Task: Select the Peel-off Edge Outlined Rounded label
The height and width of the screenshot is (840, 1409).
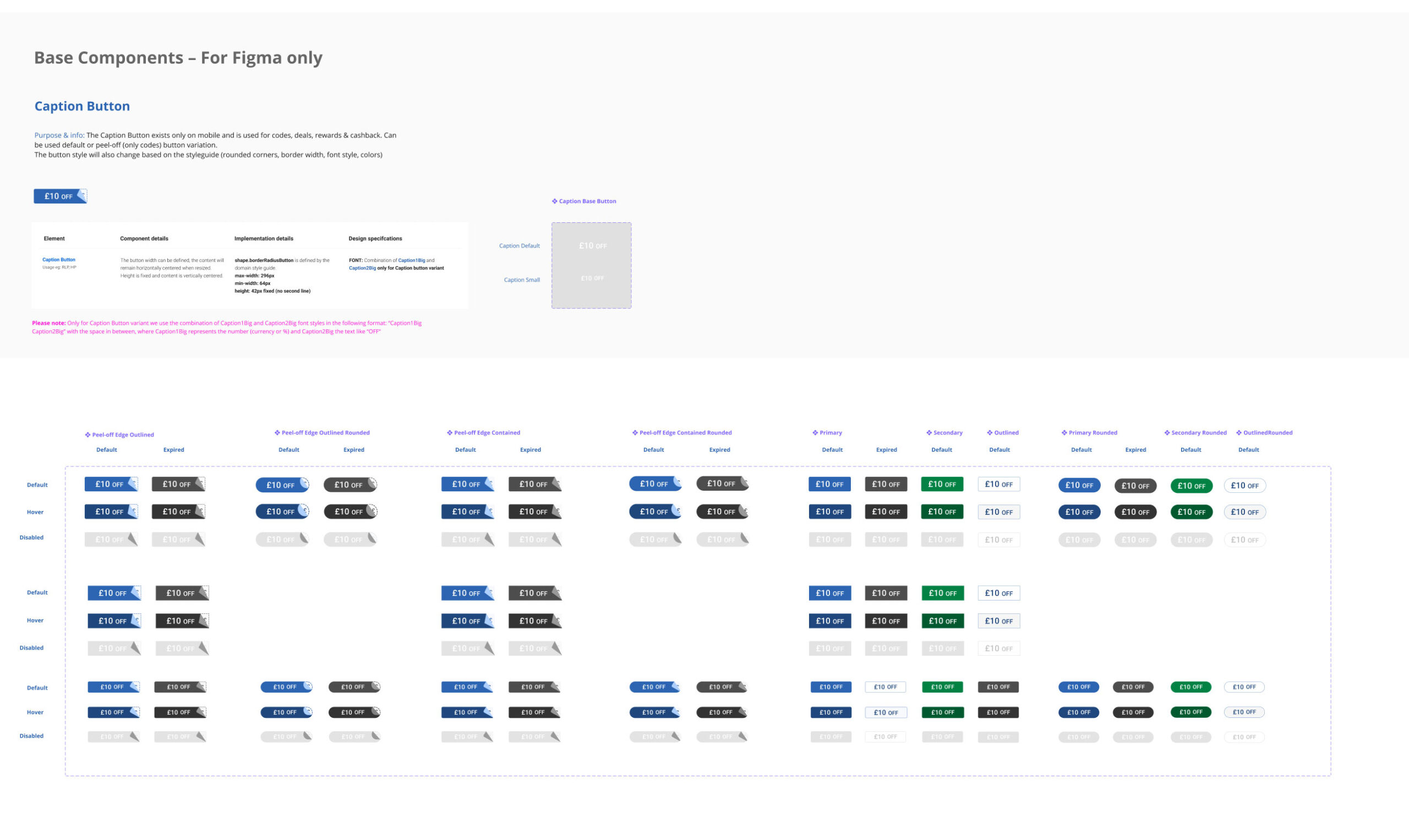Action: tap(326, 432)
